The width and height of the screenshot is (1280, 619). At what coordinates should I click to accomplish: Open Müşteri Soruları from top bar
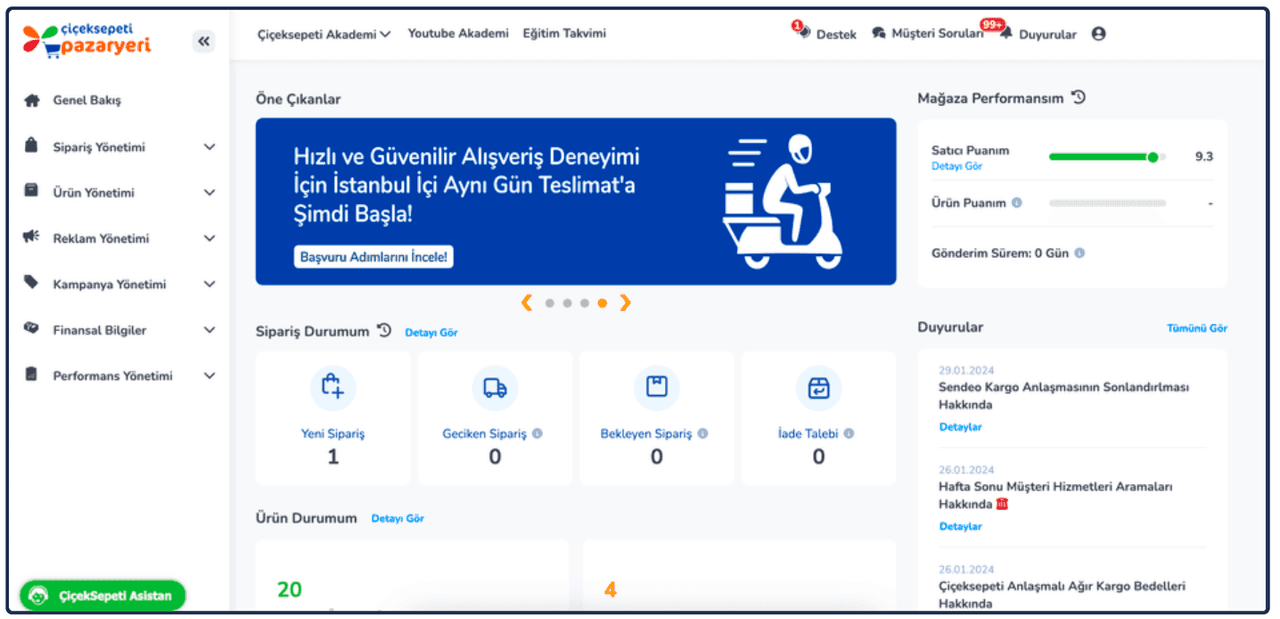coord(937,34)
